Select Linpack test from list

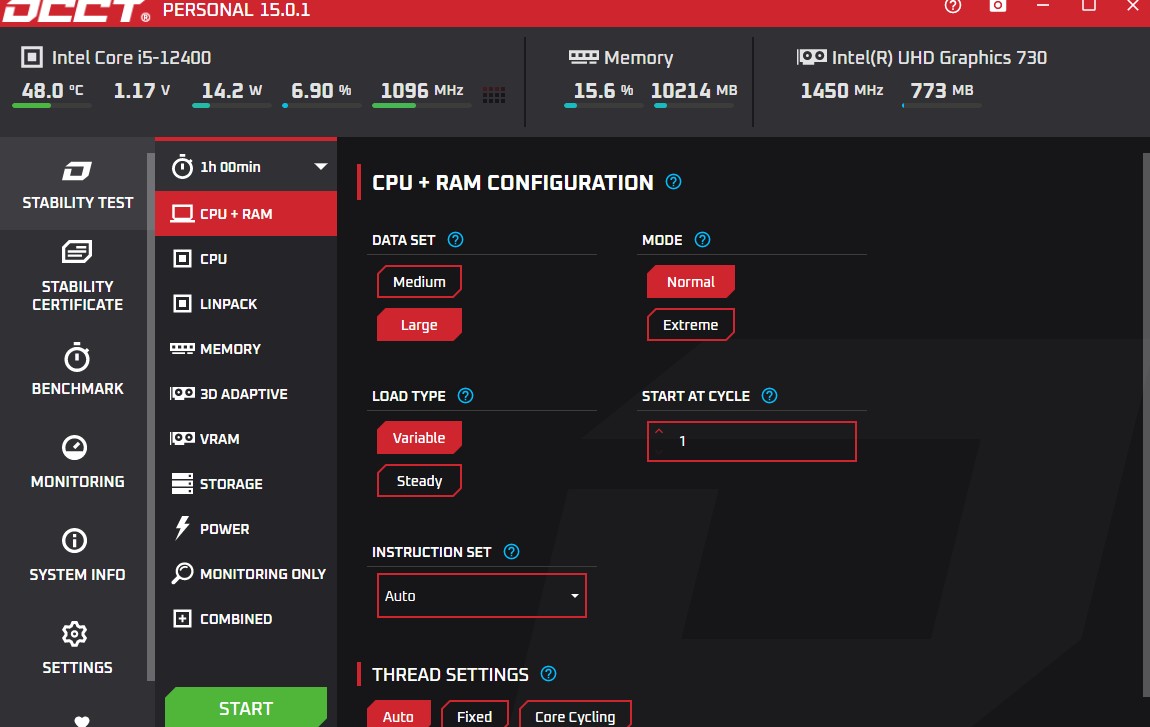(228, 304)
